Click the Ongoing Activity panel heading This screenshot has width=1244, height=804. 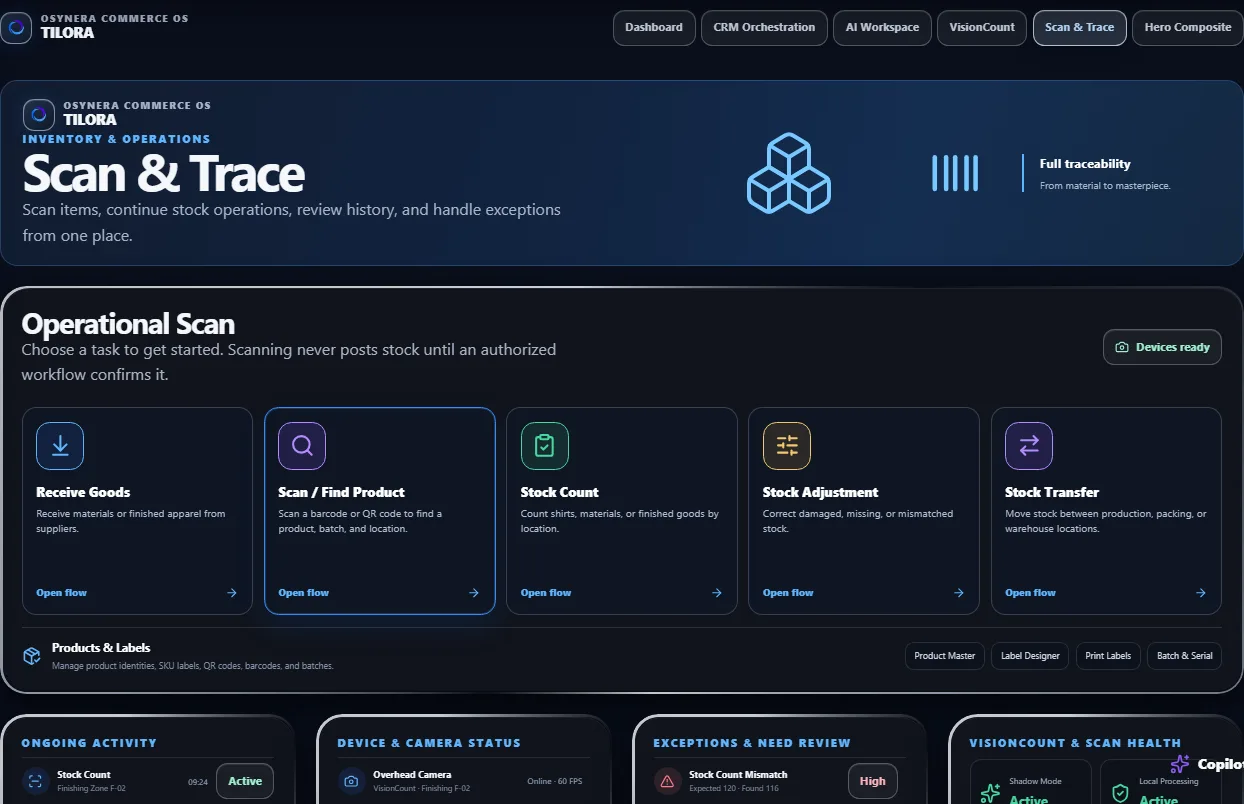click(x=89, y=743)
